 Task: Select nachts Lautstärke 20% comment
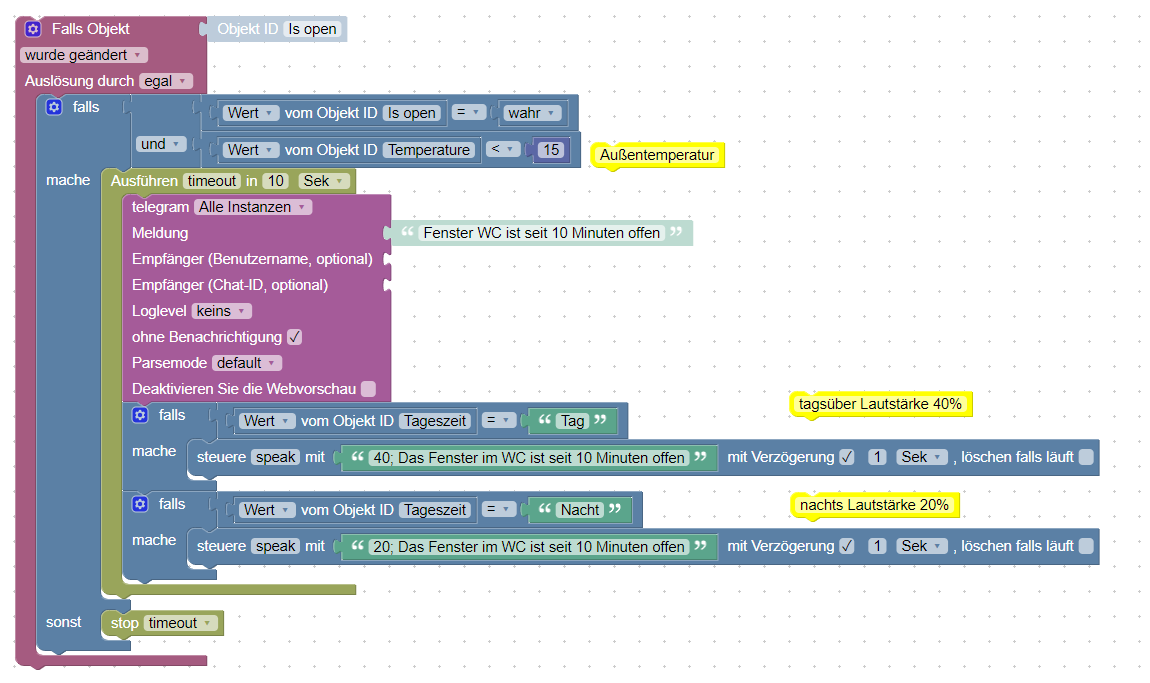click(x=874, y=505)
